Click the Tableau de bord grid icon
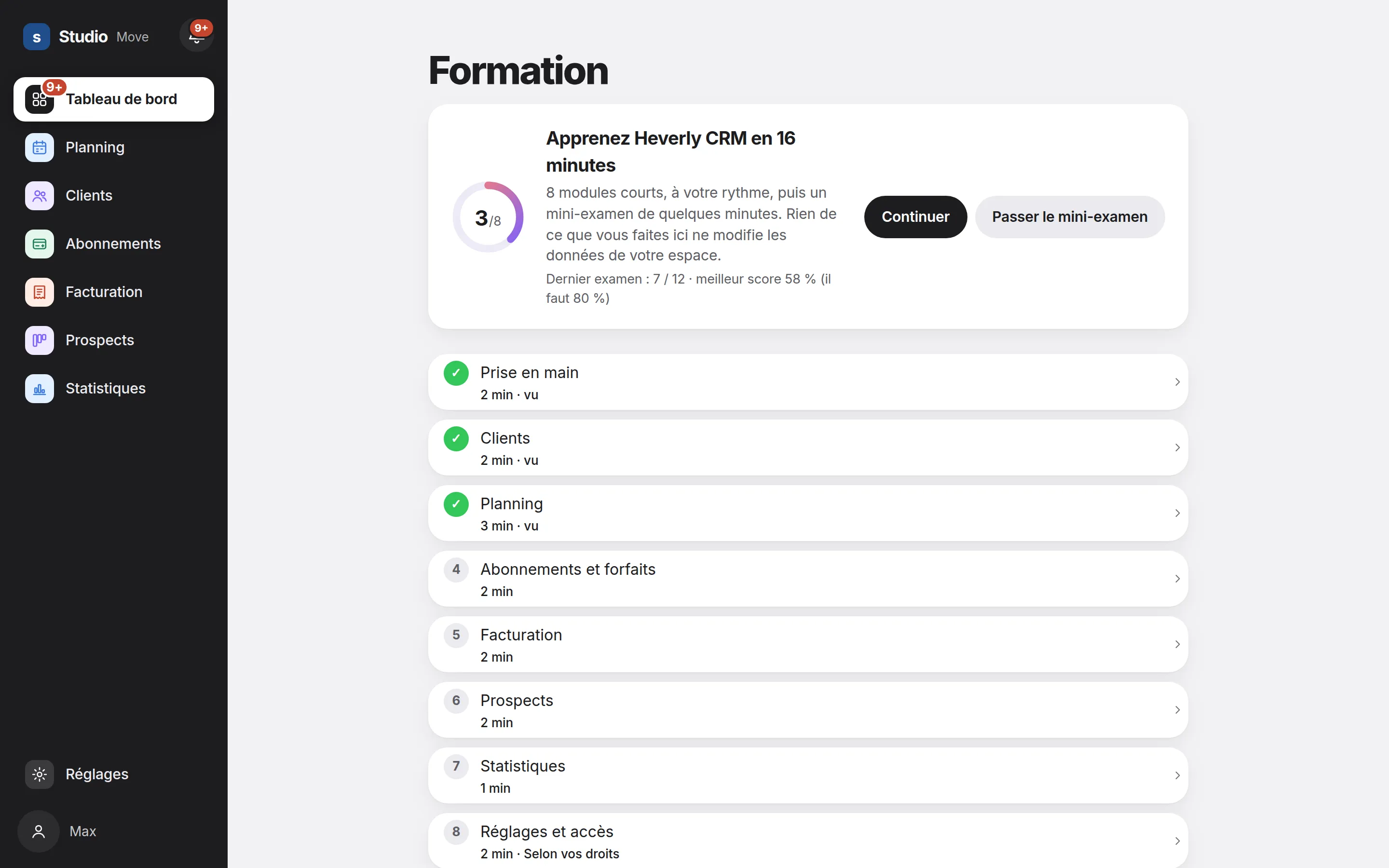Screen dimensions: 1389x868 pos(40,99)
